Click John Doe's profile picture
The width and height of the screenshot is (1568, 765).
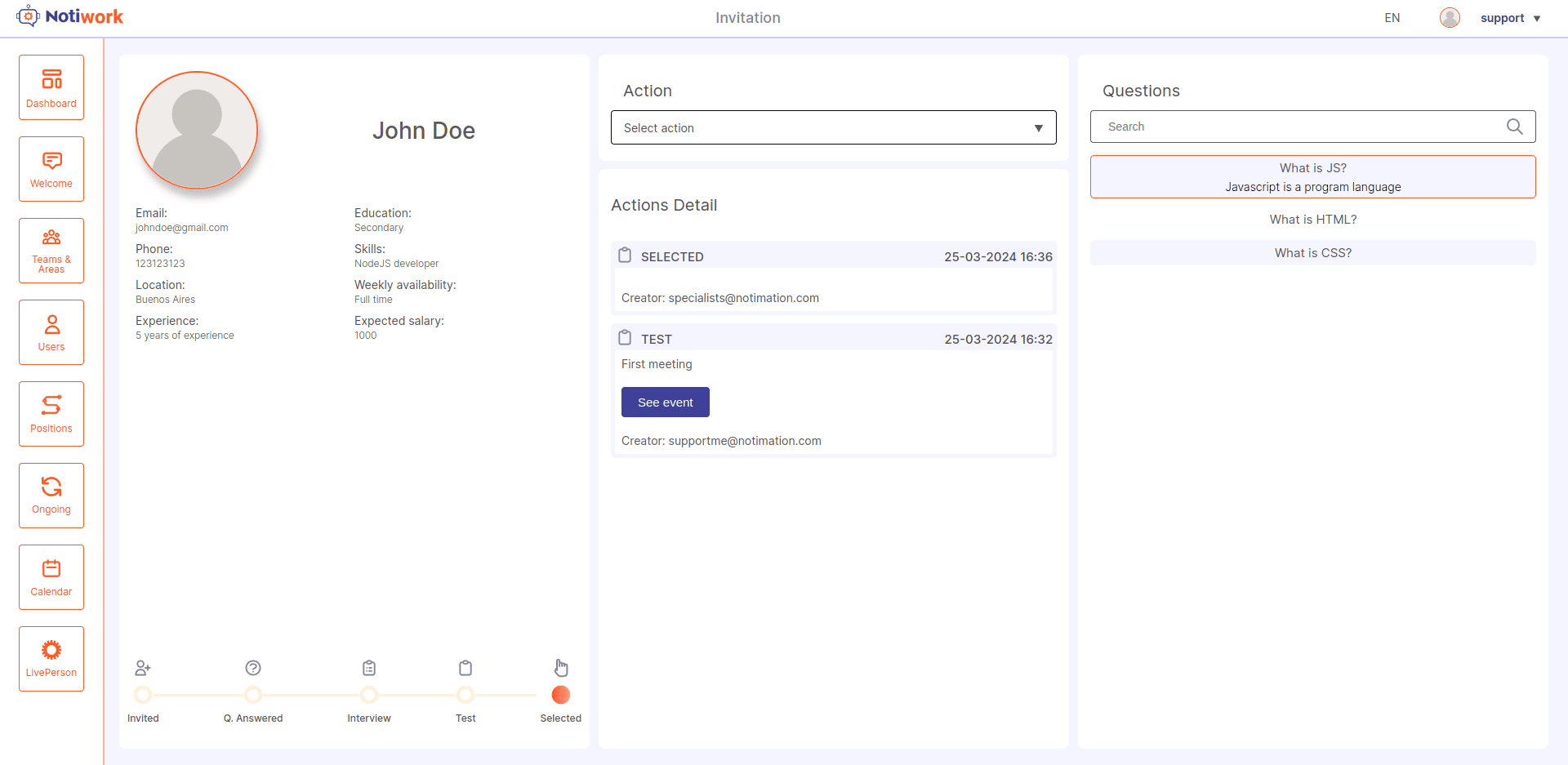197,131
